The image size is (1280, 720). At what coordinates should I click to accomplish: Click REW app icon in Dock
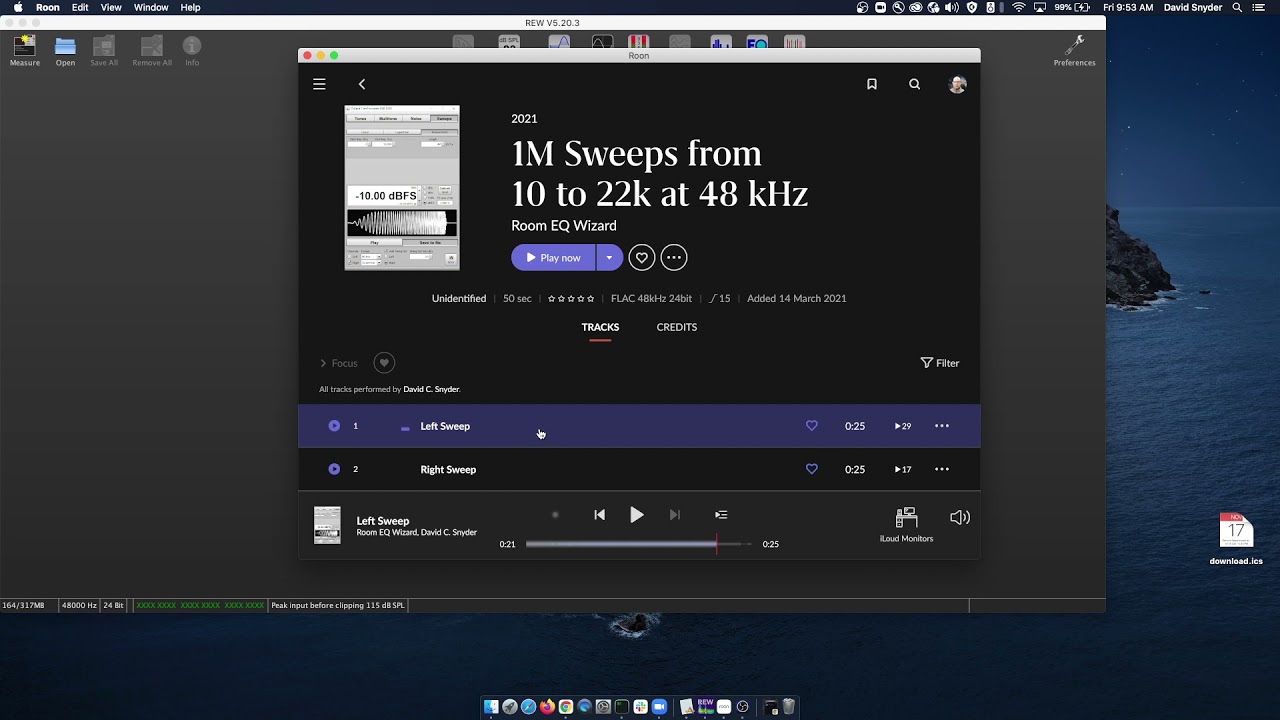705,707
